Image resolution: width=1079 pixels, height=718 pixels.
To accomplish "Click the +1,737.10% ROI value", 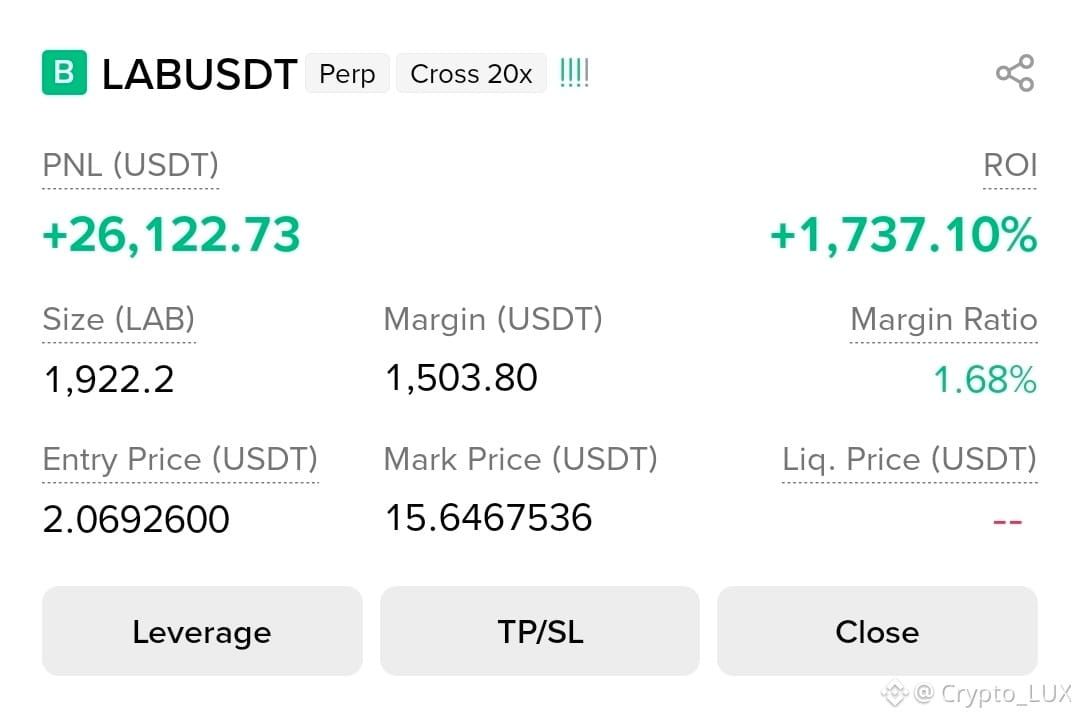I will point(904,235).
